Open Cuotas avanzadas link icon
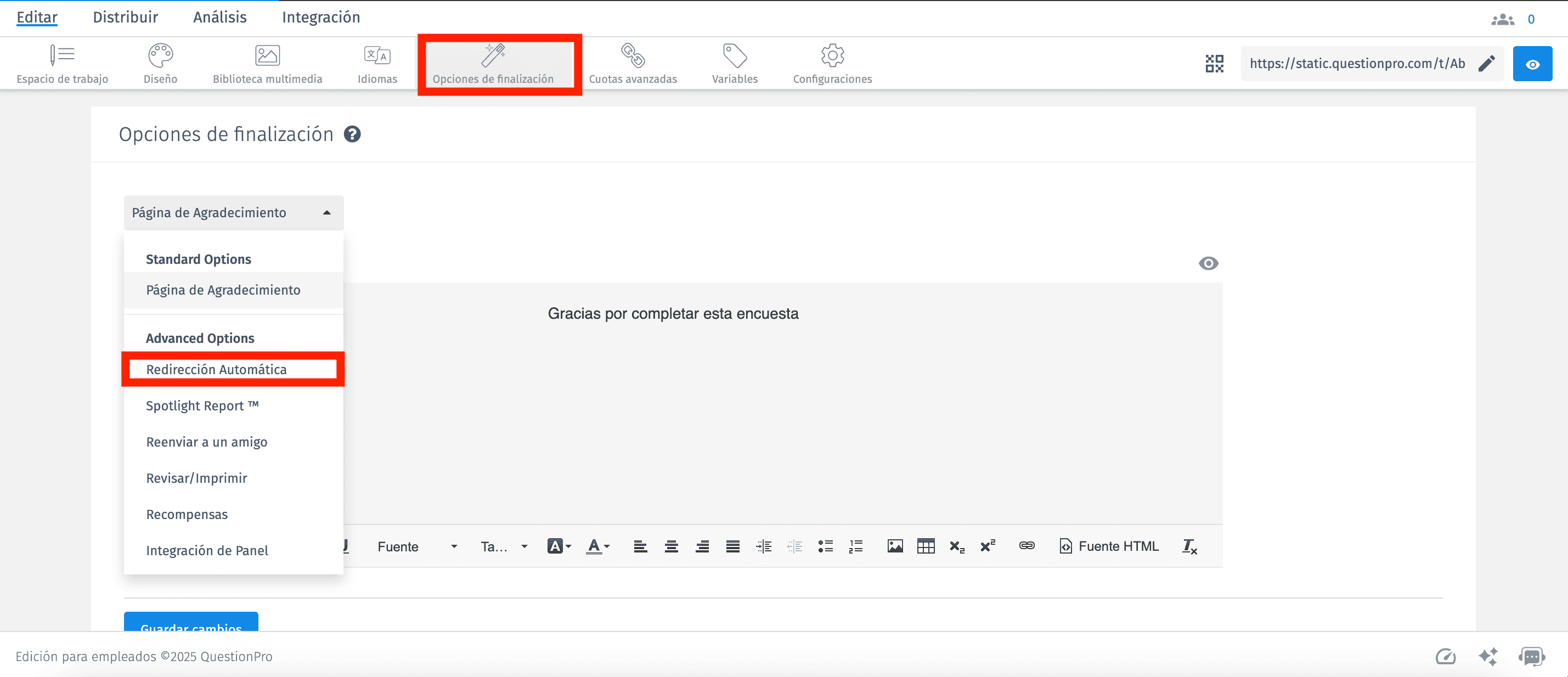 tap(633, 55)
